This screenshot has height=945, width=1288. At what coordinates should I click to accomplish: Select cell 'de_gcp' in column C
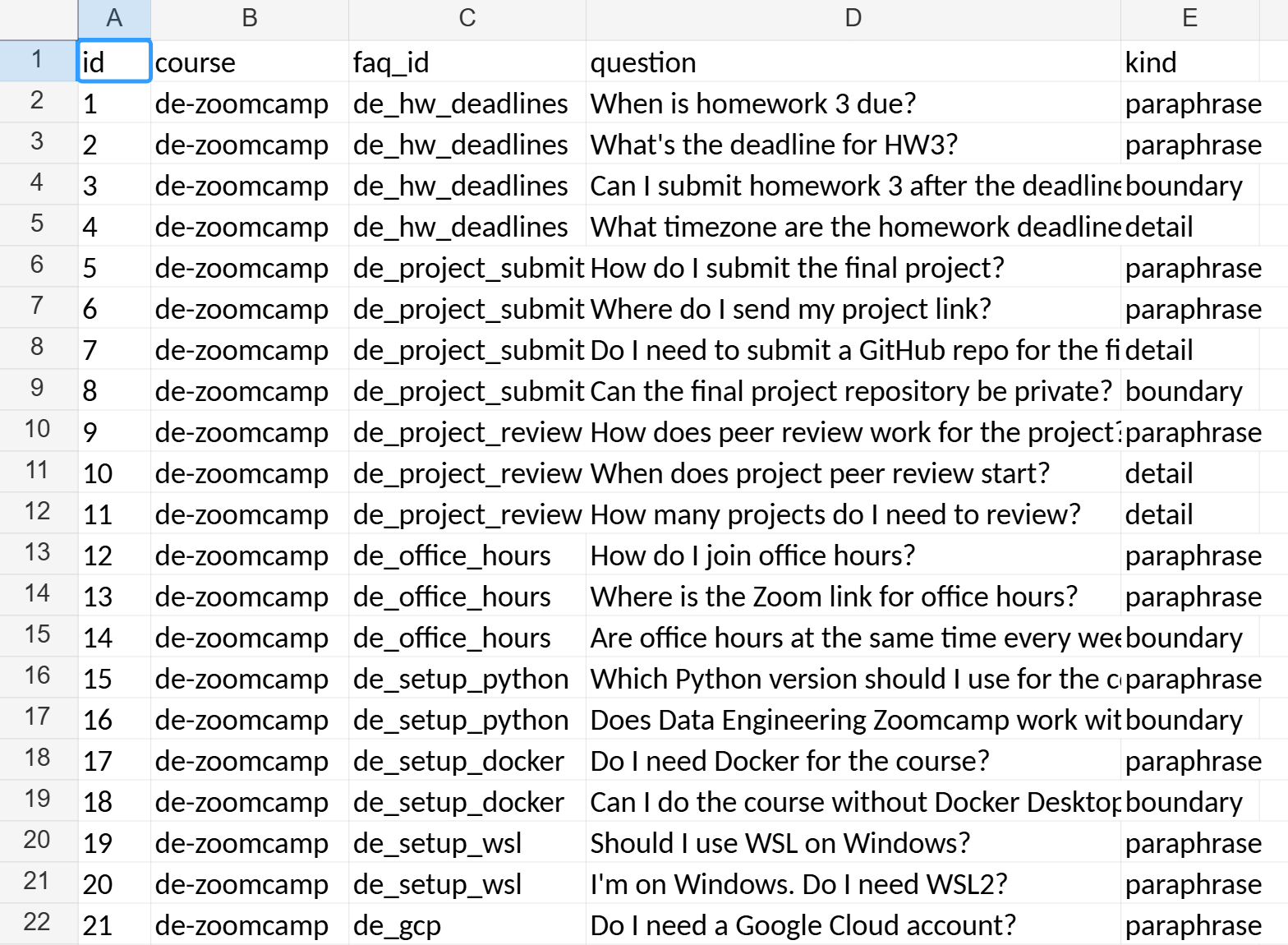pos(467,924)
